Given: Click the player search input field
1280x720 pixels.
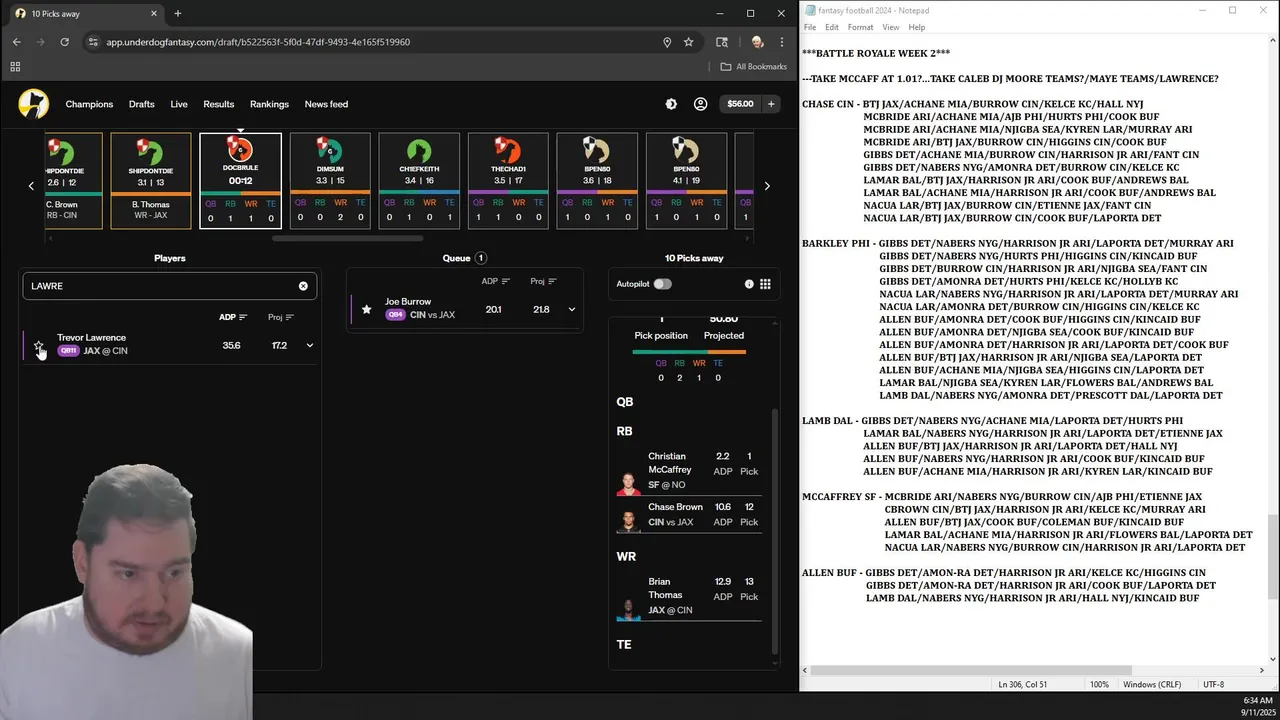Looking at the screenshot, I should (x=170, y=286).
